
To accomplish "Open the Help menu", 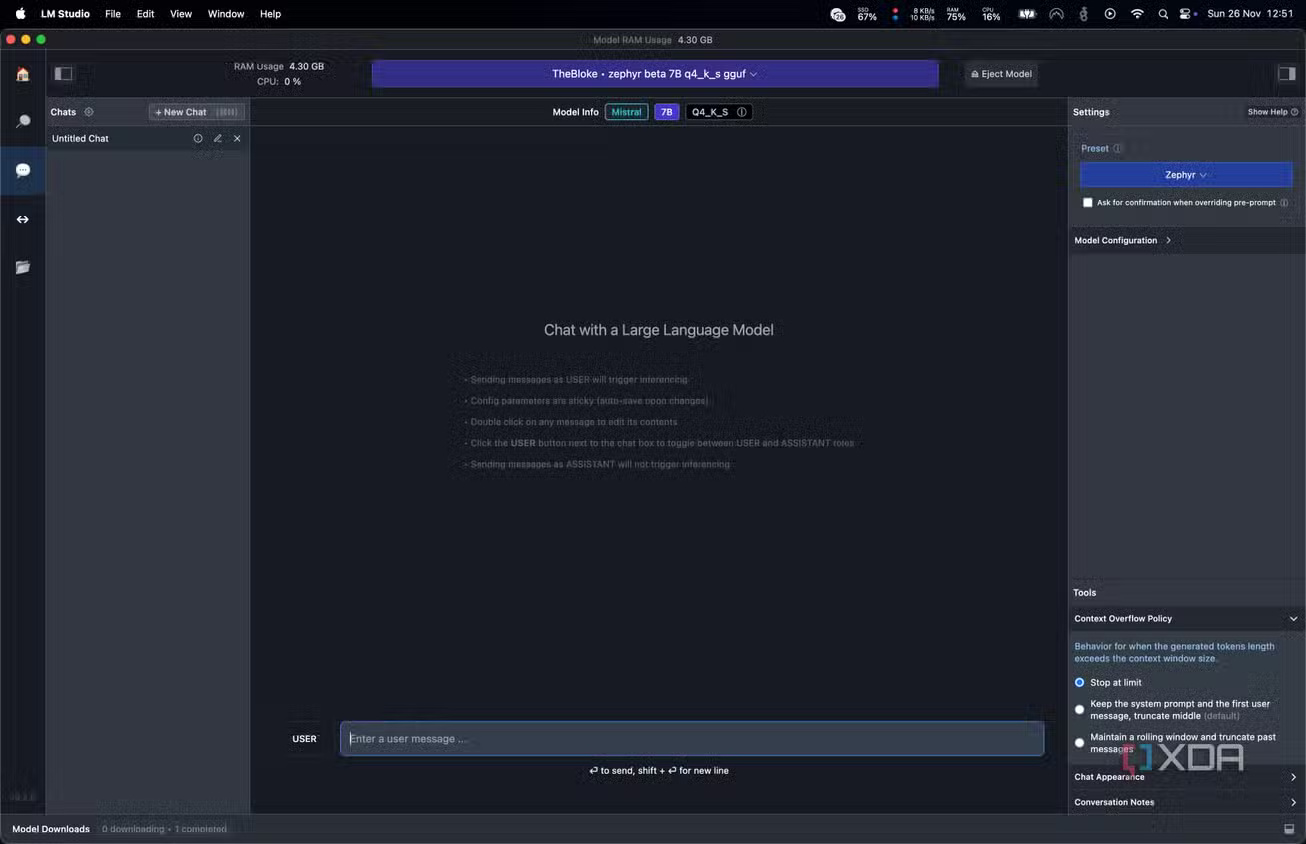I will click(270, 14).
